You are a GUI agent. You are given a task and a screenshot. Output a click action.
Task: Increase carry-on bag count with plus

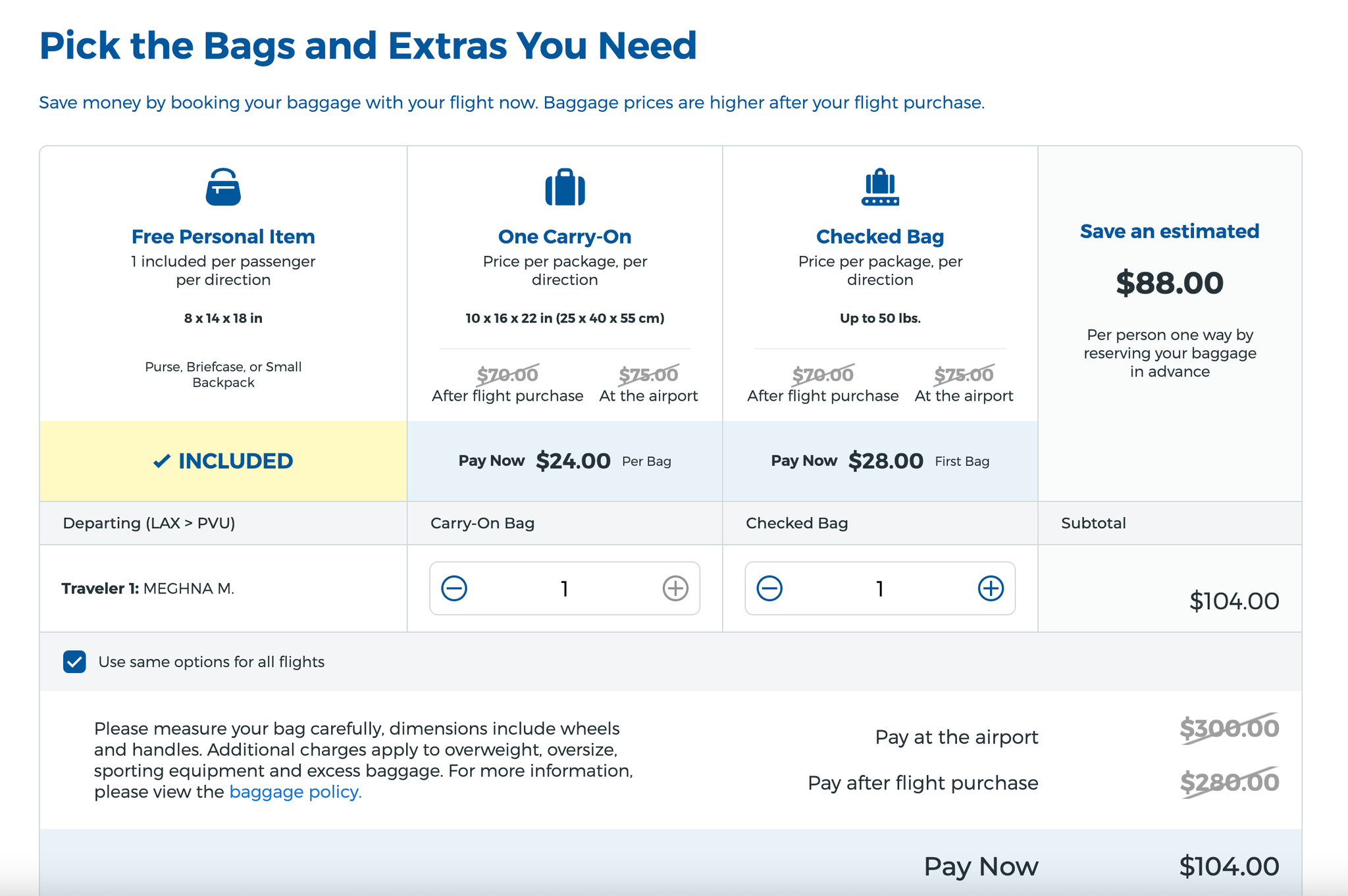coord(675,588)
